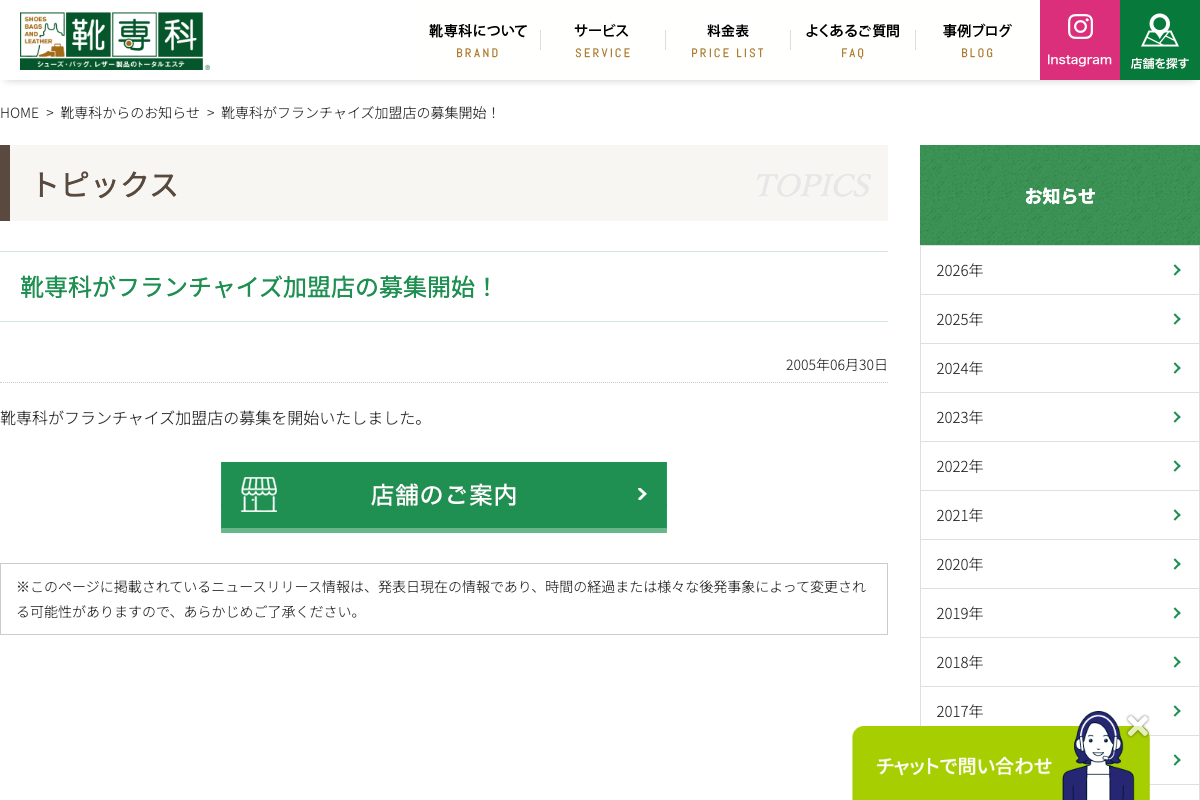
Task: Close the chat widget with X
Action: pyautogui.click(x=1138, y=725)
